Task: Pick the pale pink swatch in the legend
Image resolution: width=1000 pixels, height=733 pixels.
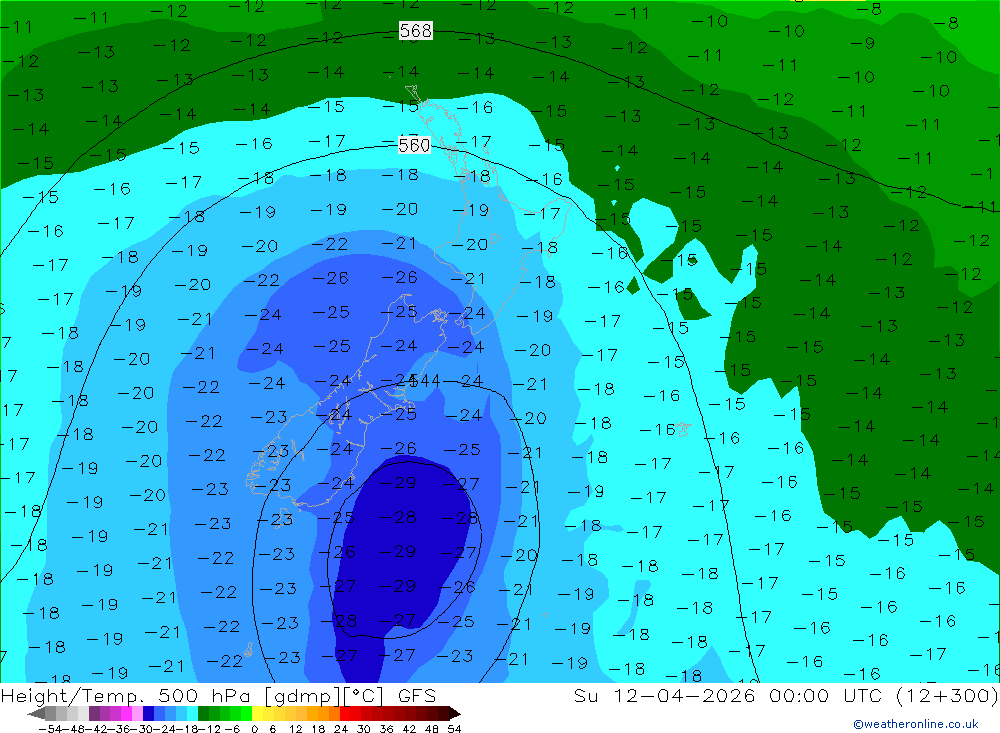Action: [x=137, y=714]
